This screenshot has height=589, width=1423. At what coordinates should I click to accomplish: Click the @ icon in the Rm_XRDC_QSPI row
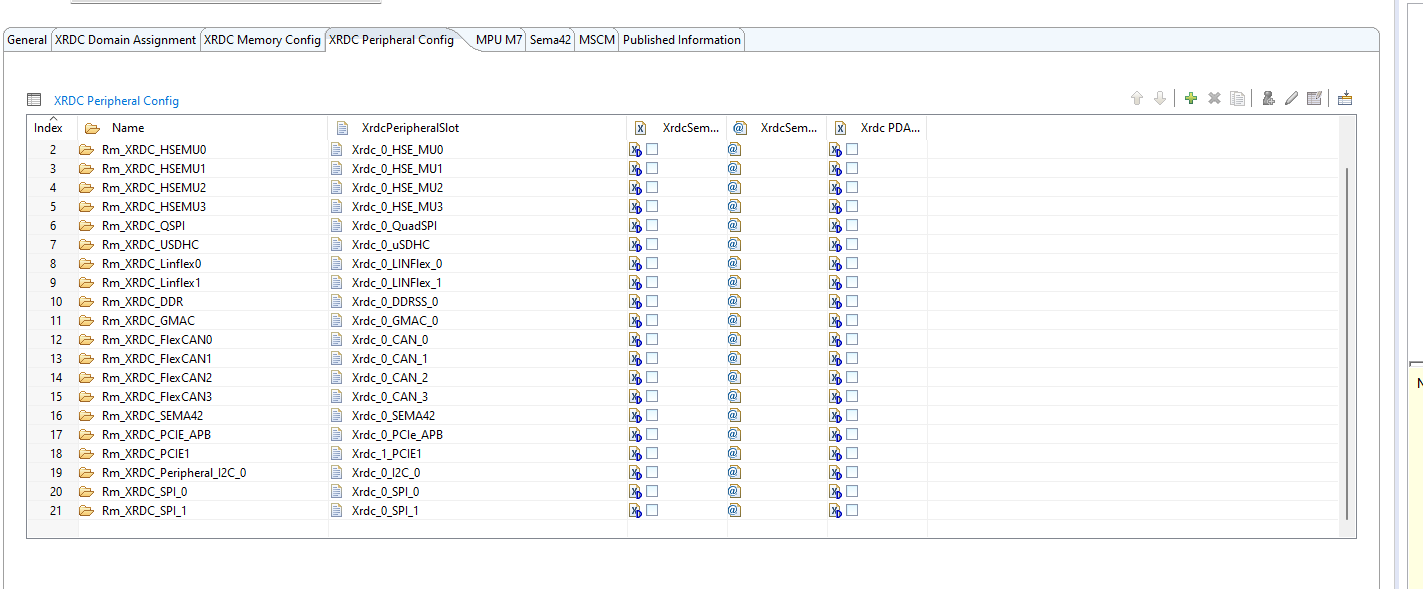coord(734,225)
